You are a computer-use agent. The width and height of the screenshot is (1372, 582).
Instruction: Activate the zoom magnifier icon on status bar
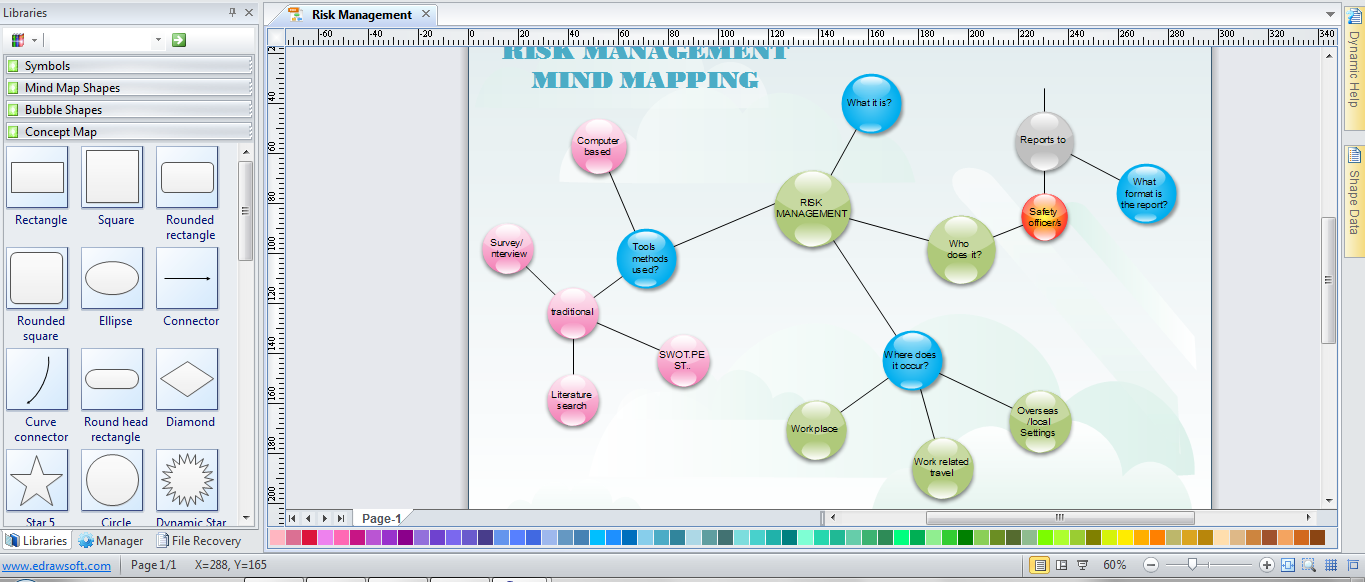(x=1310, y=564)
